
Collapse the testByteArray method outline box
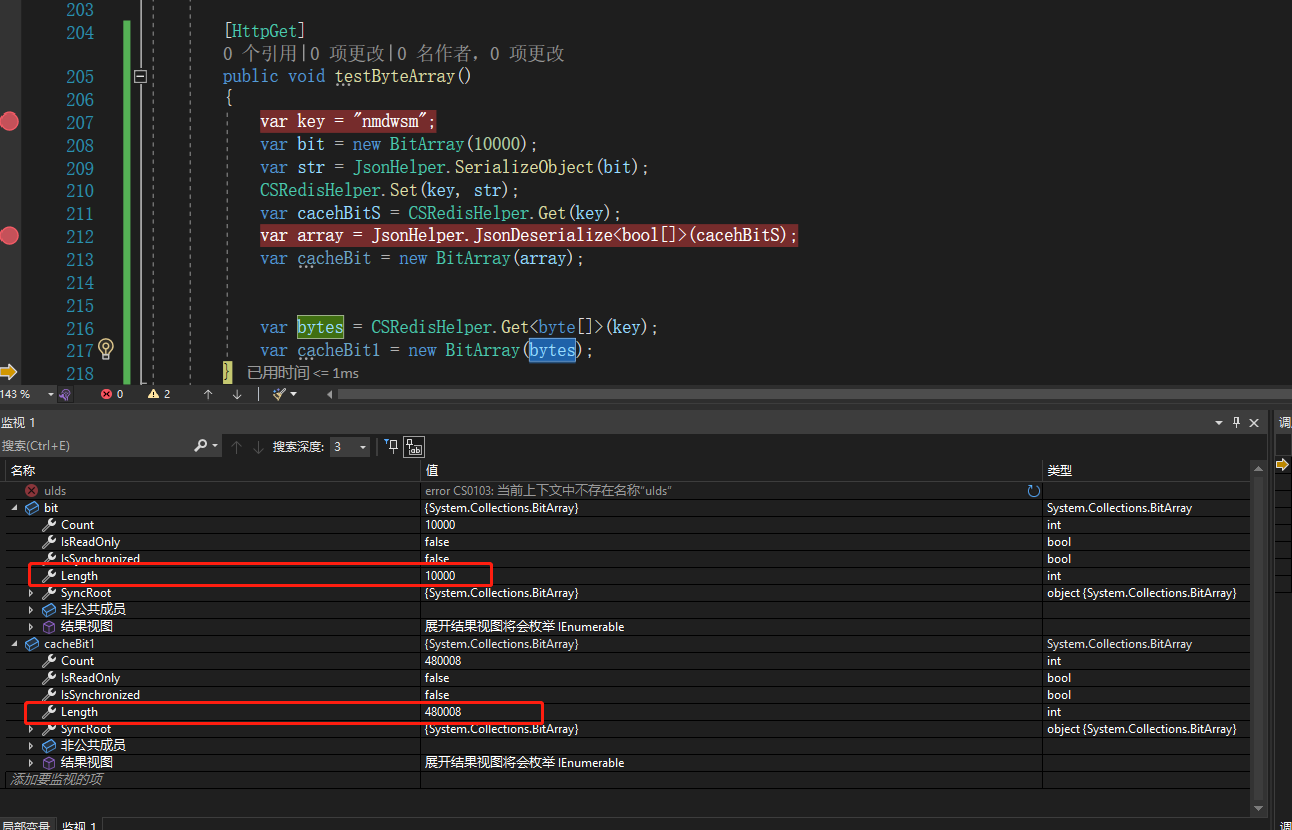coord(140,76)
